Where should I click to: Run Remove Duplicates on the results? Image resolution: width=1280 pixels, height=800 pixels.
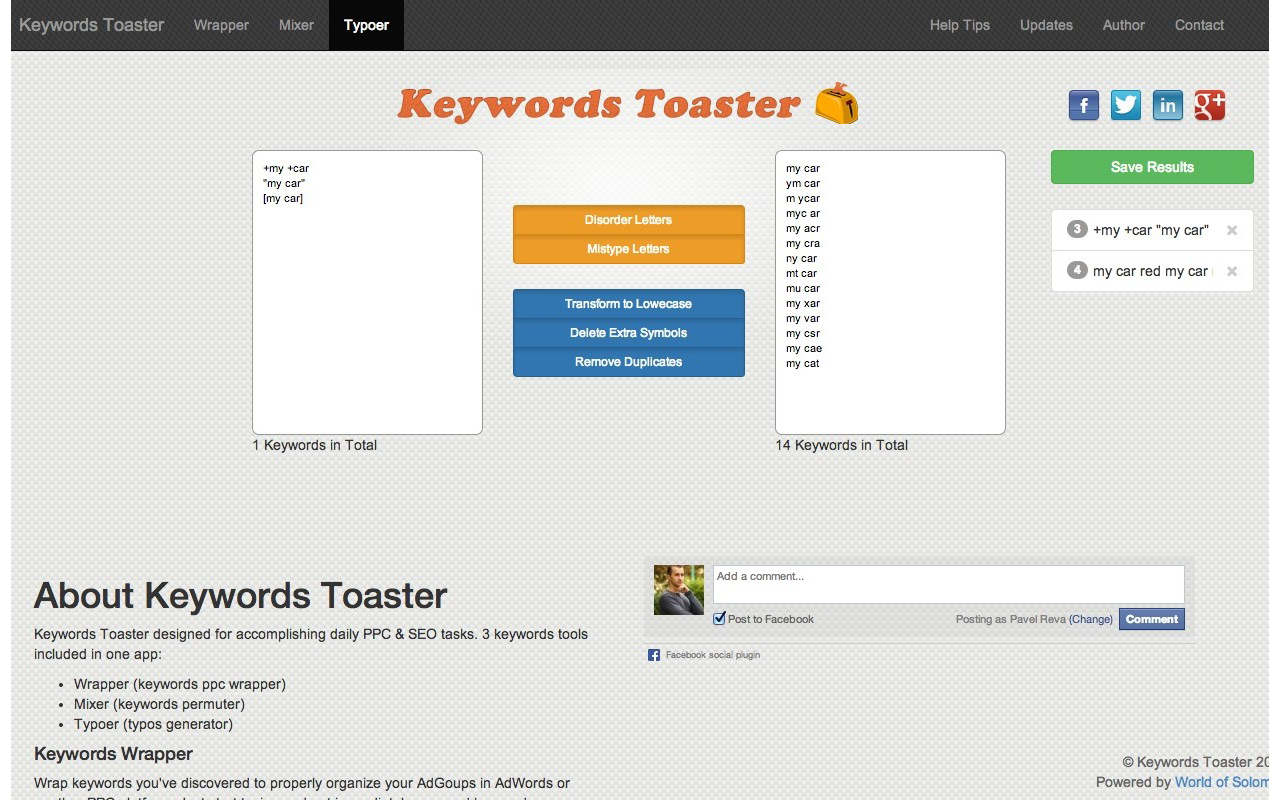[628, 362]
